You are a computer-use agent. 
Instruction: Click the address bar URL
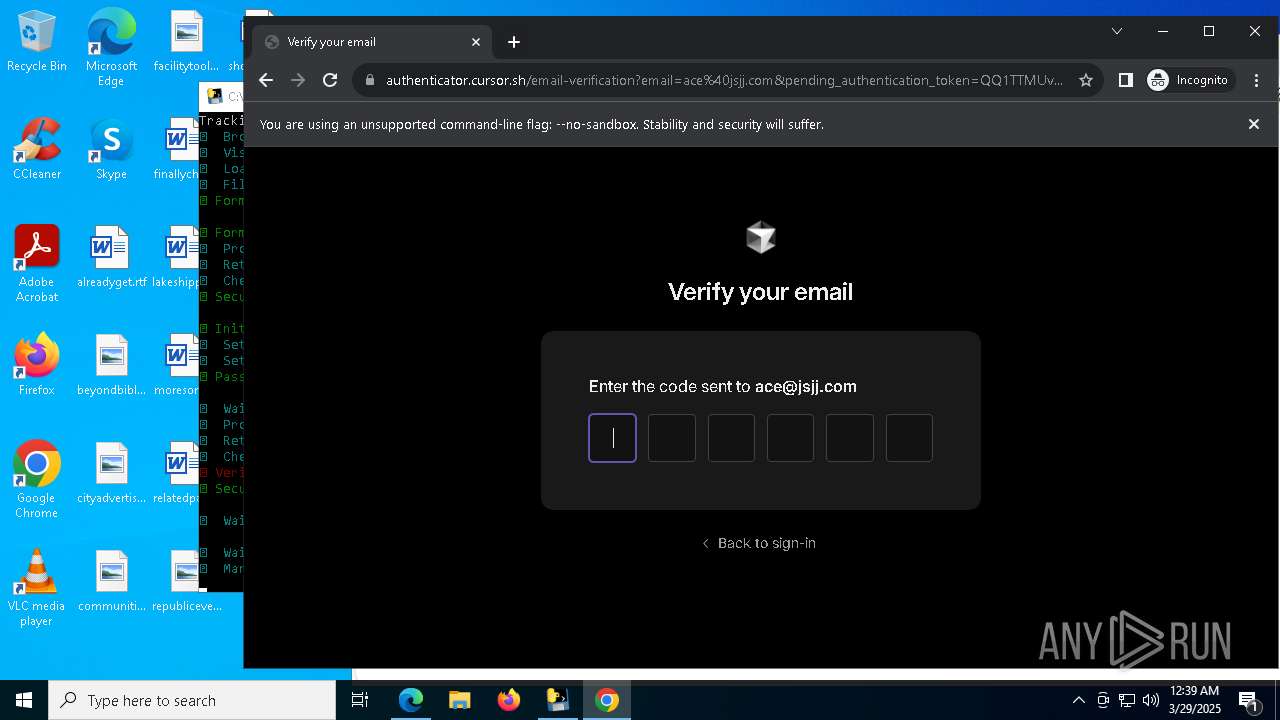pos(724,80)
